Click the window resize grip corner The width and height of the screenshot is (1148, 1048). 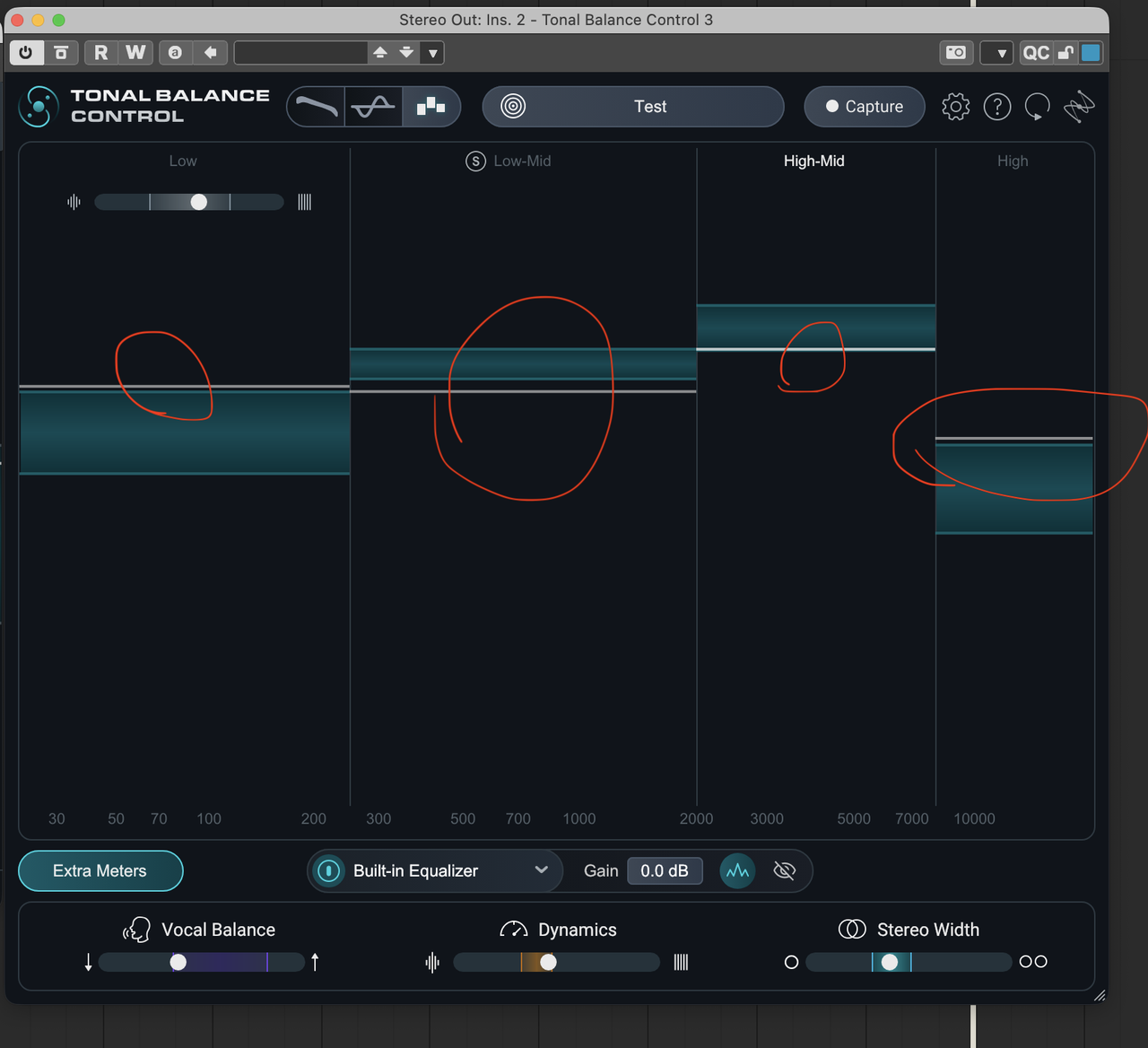pyautogui.click(x=1100, y=995)
